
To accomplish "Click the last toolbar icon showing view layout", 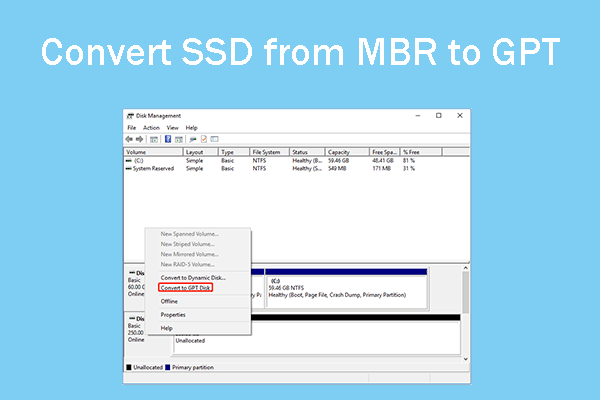I will coord(214,139).
